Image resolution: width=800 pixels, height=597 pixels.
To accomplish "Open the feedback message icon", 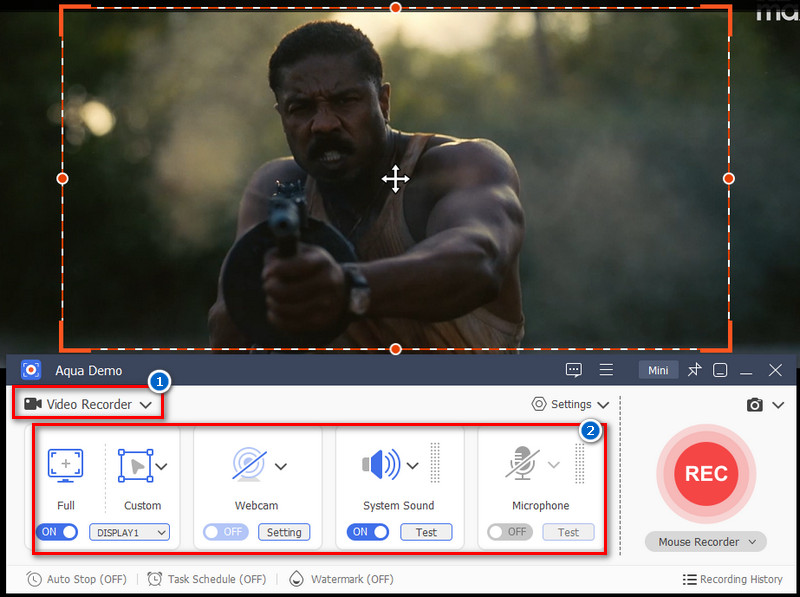I will pyautogui.click(x=573, y=369).
